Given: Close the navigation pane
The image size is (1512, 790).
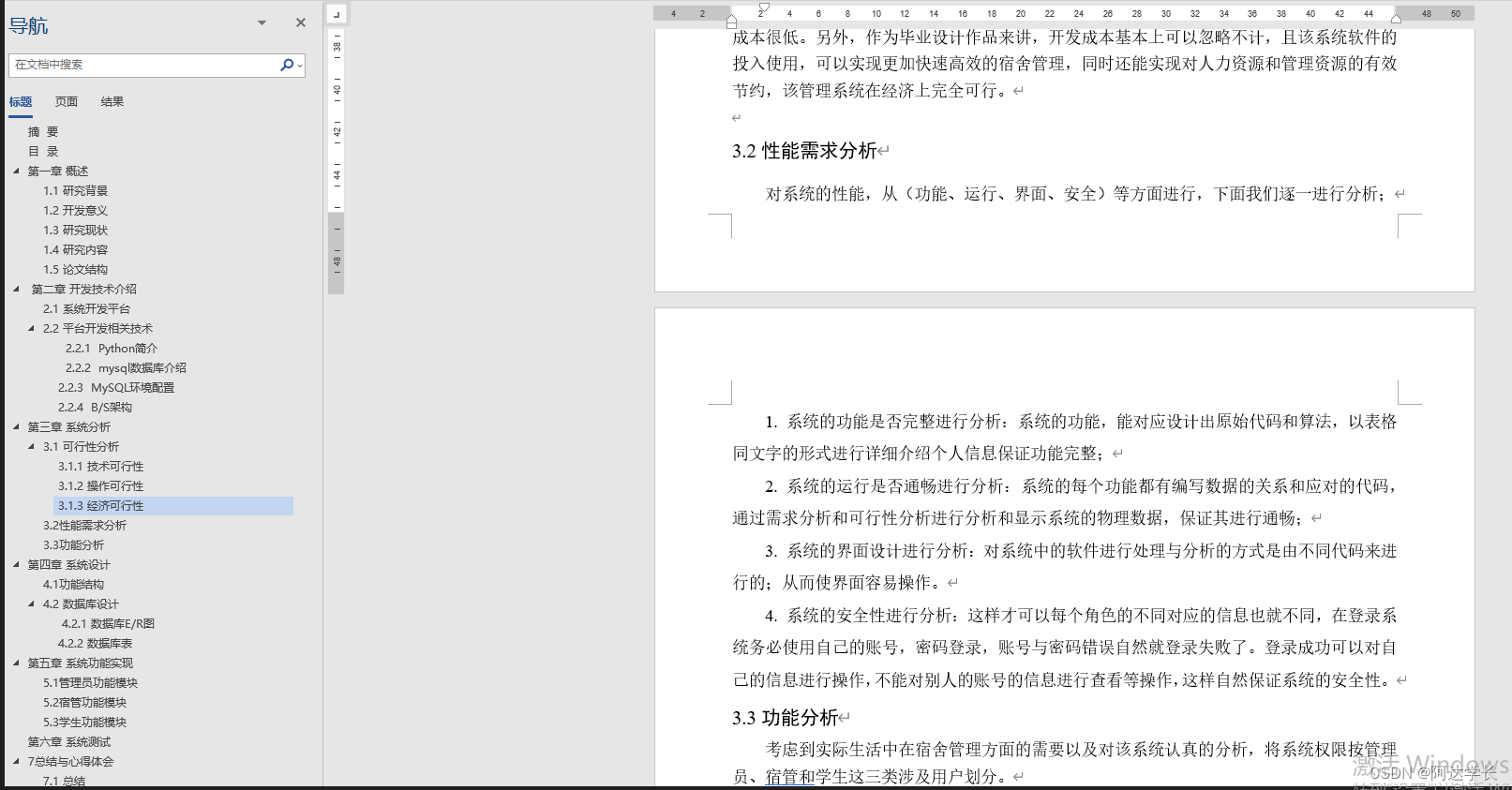Looking at the screenshot, I should (301, 22).
